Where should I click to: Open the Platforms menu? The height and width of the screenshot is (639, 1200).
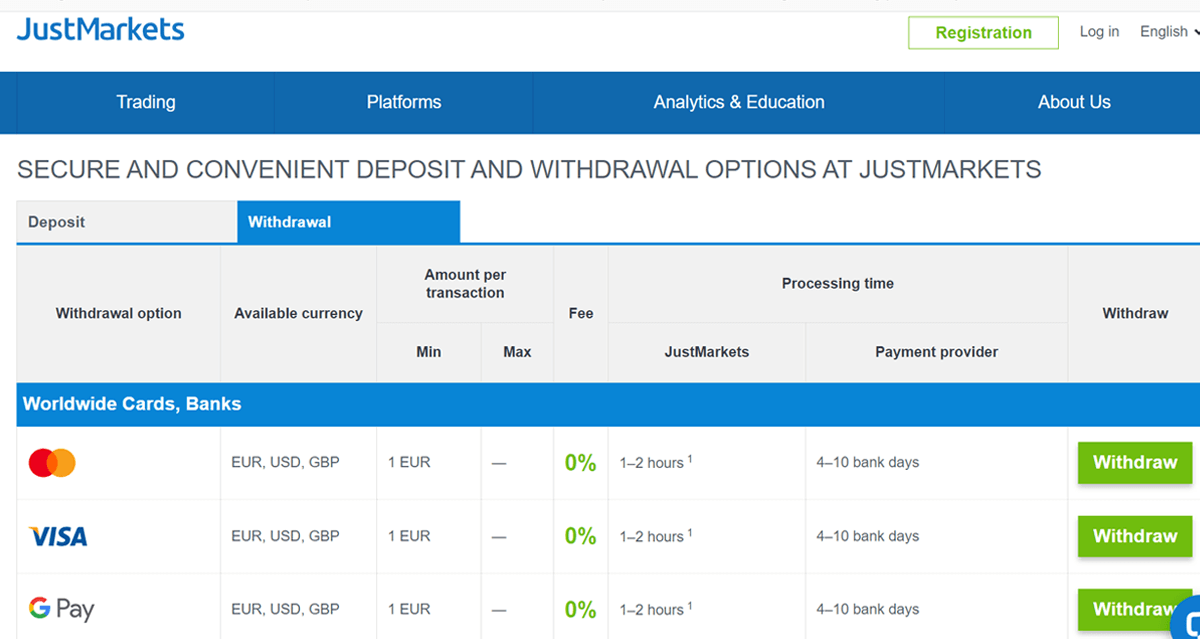tap(404, 102)
